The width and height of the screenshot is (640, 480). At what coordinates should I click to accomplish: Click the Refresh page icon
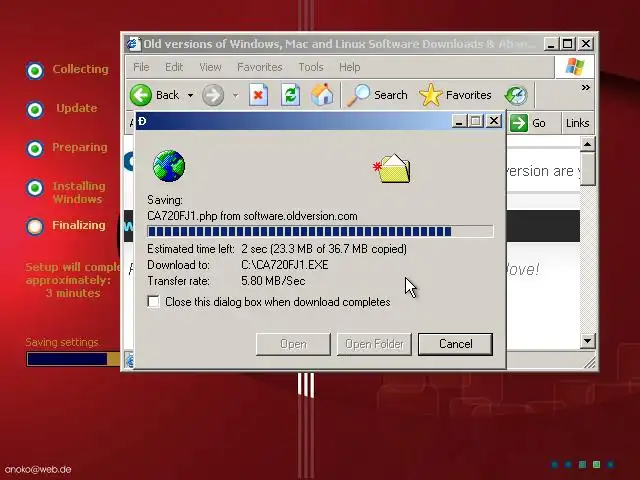291,95
